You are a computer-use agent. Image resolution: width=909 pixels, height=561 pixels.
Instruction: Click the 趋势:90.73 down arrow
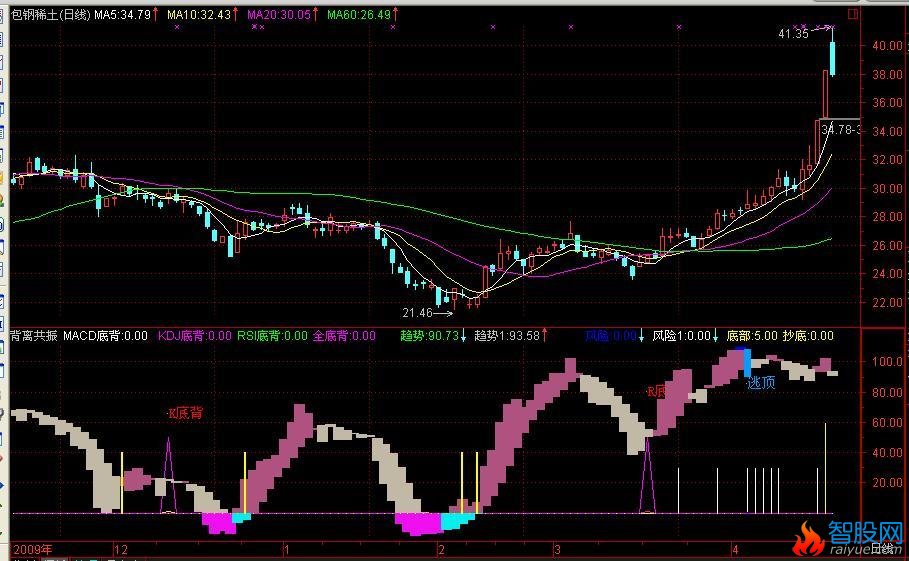coord(464,337)
